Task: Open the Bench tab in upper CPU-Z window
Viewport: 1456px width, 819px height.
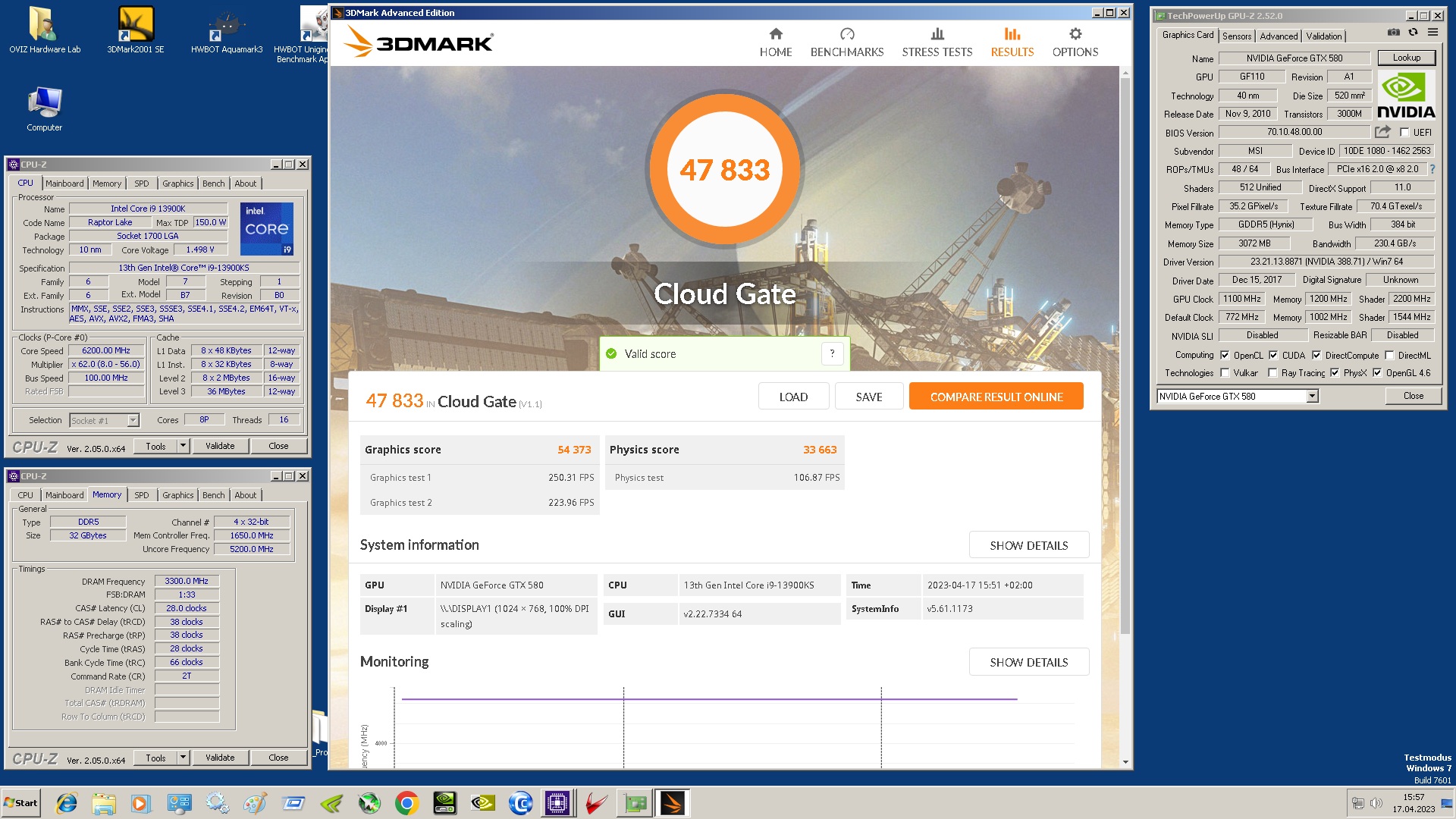Action: [214, 184]
